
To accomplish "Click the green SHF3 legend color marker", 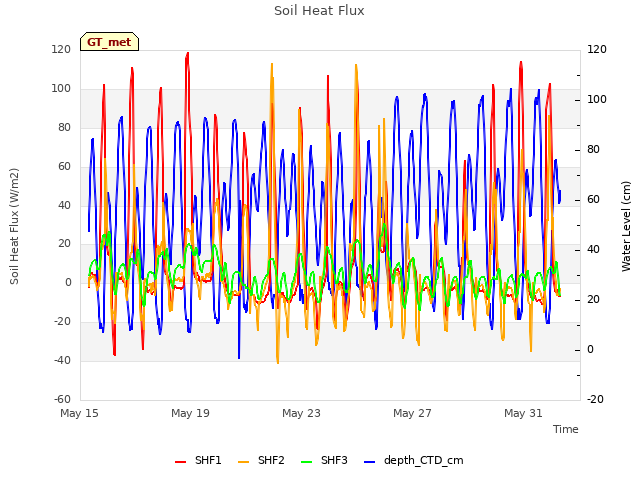I will [307, 462].
